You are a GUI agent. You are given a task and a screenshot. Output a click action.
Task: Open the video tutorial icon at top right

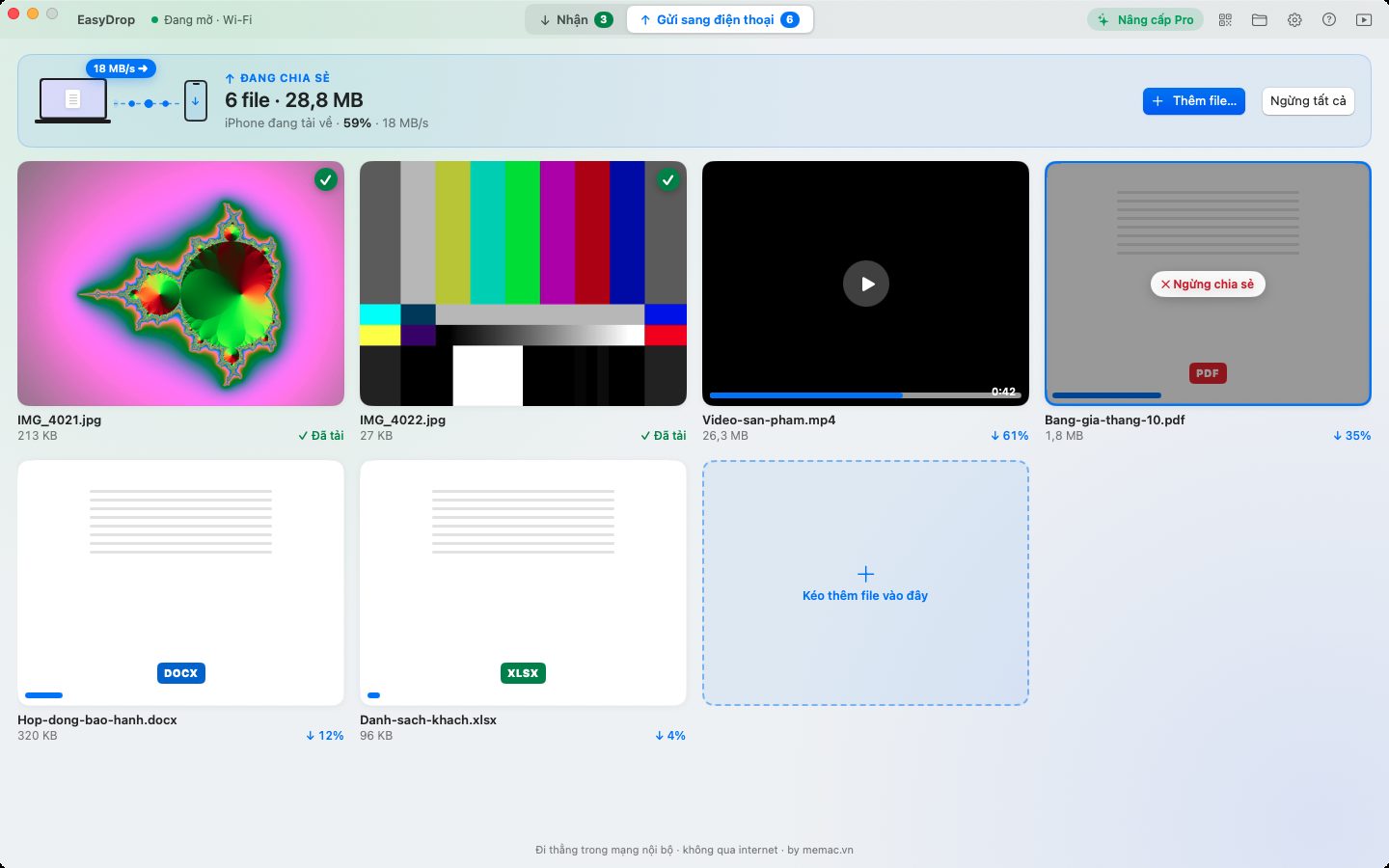(1364, 19)
